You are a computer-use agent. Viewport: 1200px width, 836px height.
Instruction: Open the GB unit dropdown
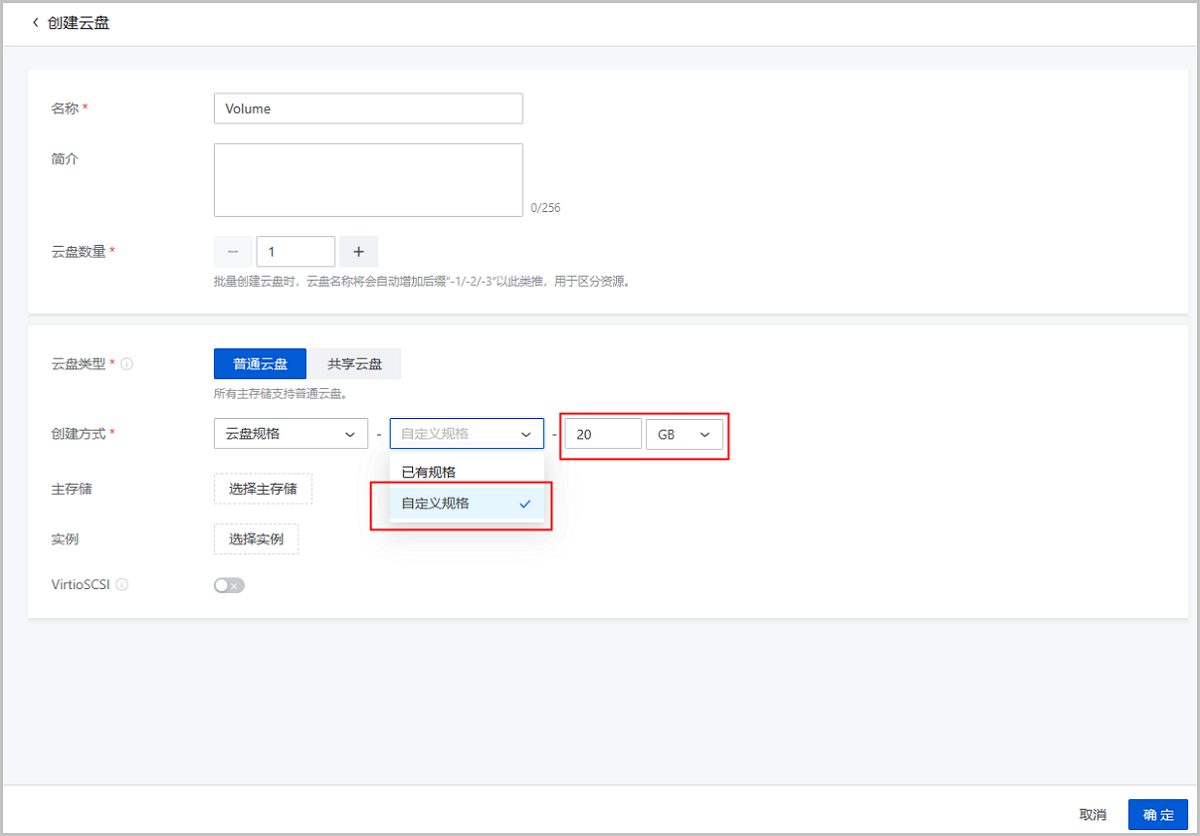click(684, 434)
